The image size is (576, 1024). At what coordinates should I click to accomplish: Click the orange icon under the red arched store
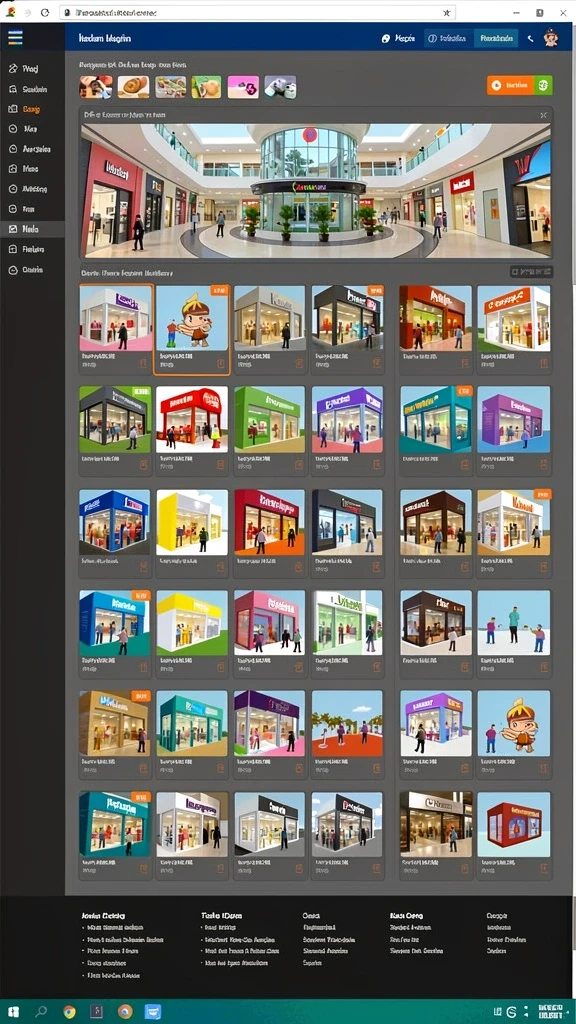tap(220, 464)
